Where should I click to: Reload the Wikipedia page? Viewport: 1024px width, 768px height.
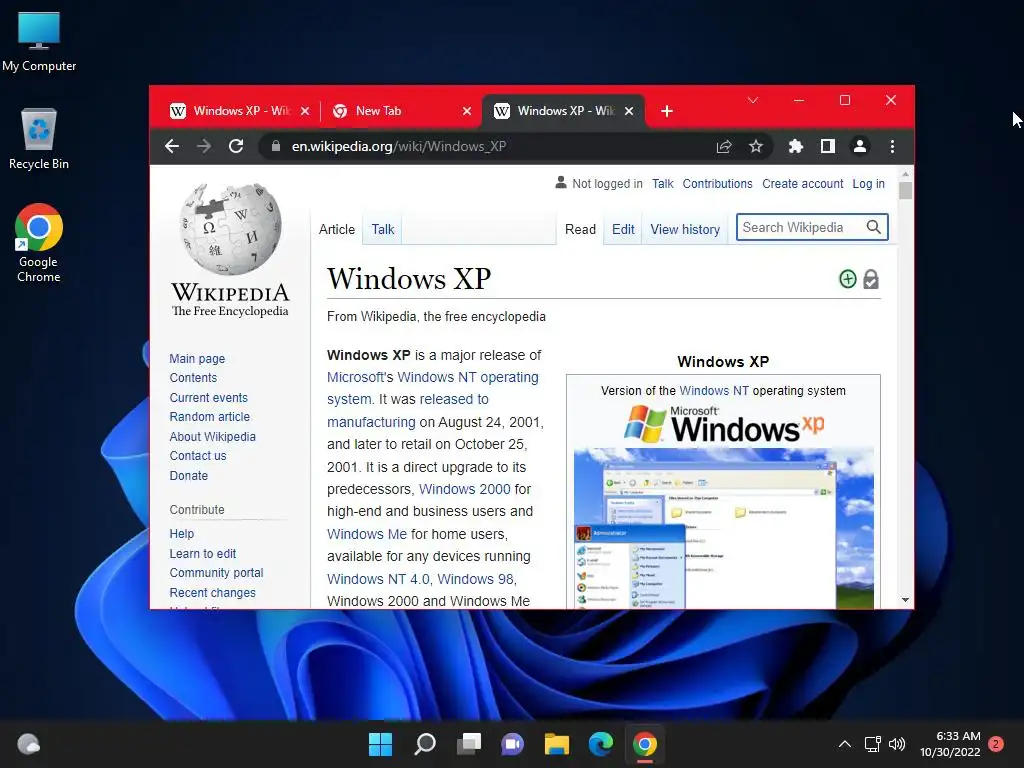pyautogui.click(x=236, y=146)
